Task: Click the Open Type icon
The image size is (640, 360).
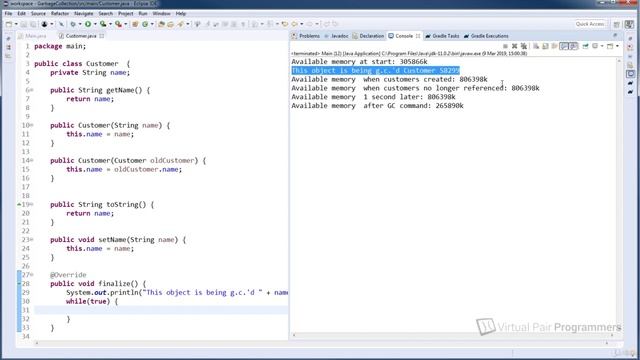Action: (x=161, y=24)
